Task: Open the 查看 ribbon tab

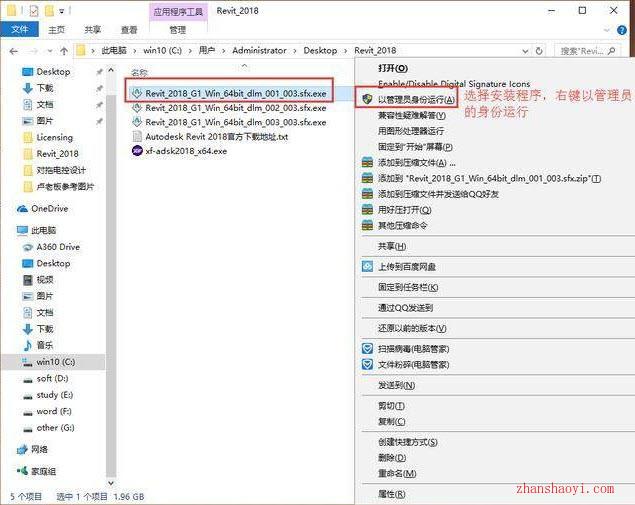Action: pyautogui.click(x=129, y=30)
